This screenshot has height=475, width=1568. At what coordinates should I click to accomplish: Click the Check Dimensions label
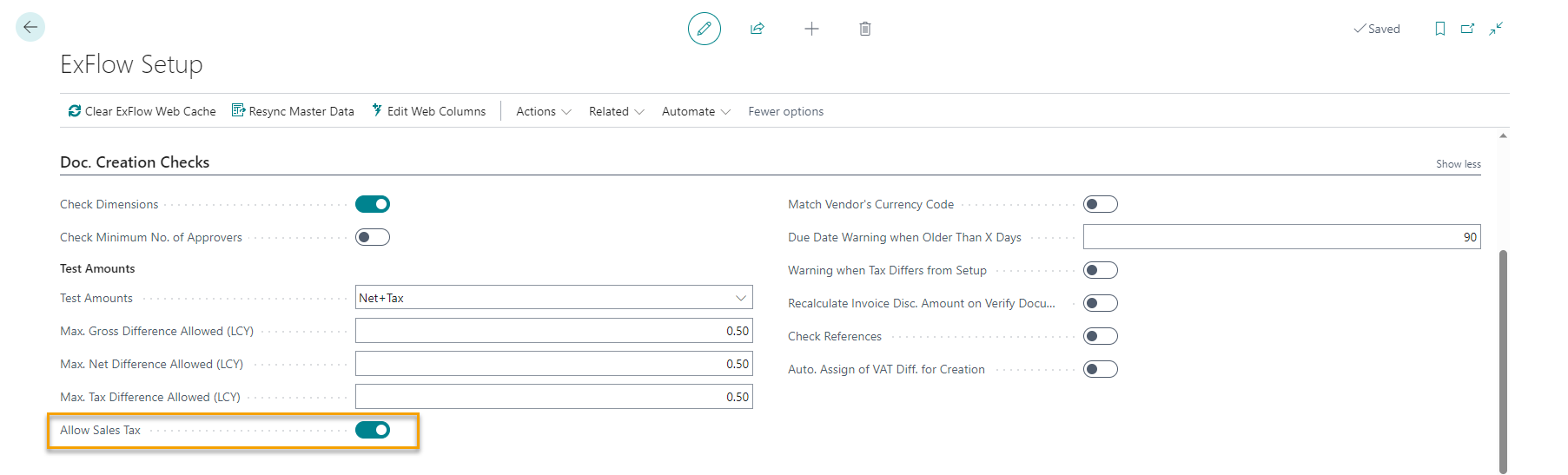click(x=109, y=204)
